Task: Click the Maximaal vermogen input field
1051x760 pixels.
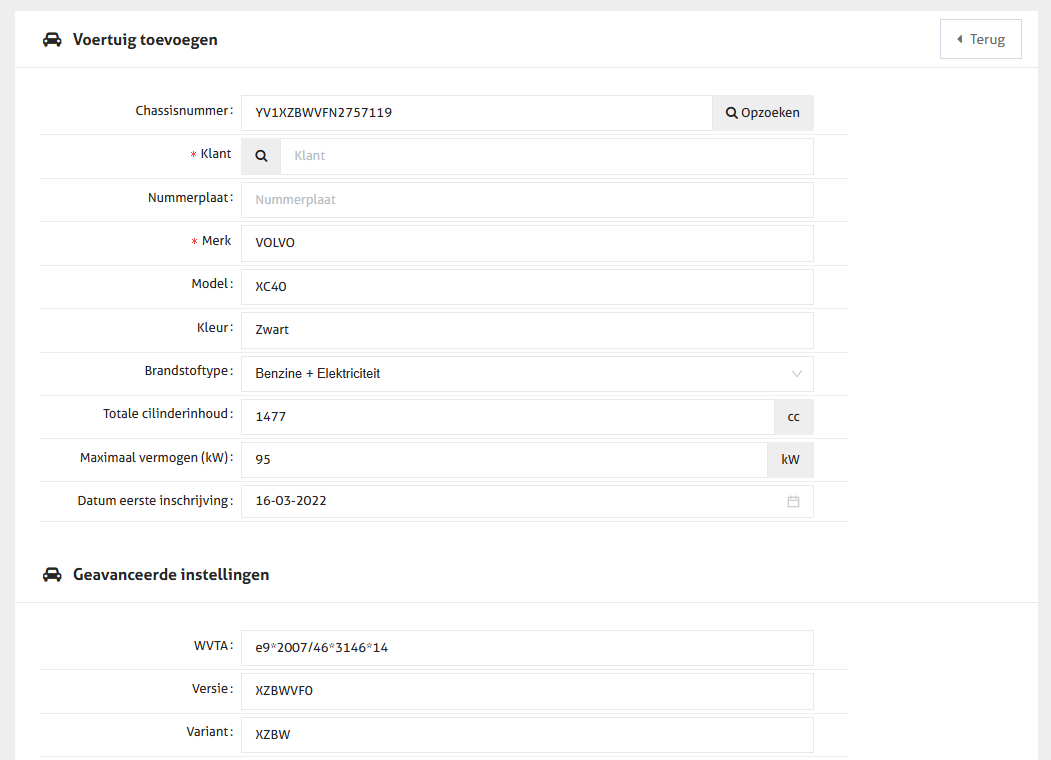Action: (503, 460)
